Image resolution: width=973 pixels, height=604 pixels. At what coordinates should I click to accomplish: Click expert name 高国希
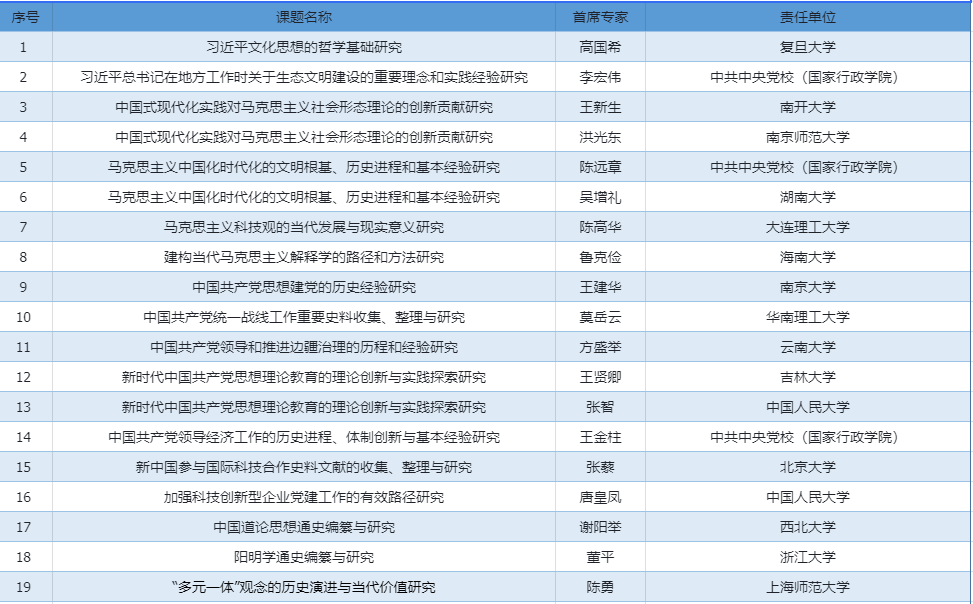[x=600, y=47]
